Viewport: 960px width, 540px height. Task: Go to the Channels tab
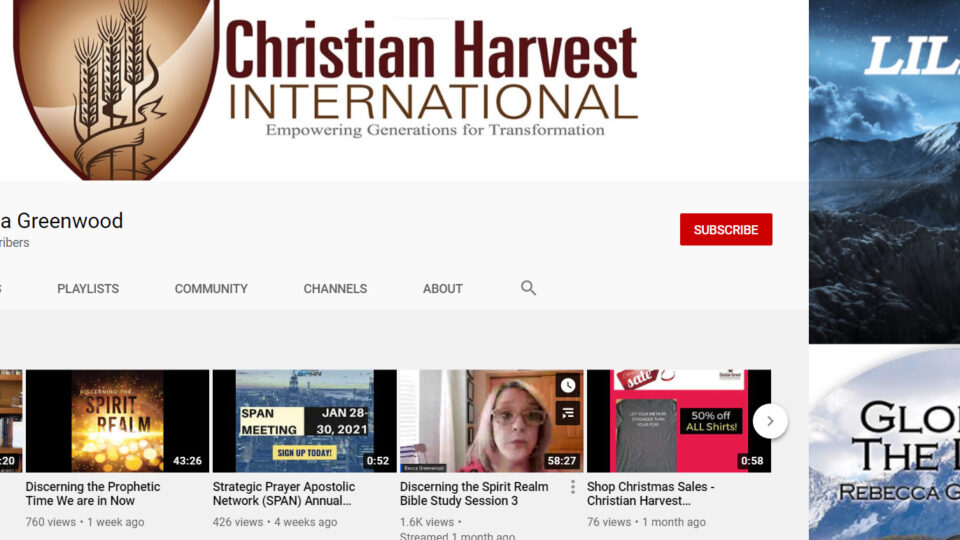pyautogui.click(x=335, y=288)
